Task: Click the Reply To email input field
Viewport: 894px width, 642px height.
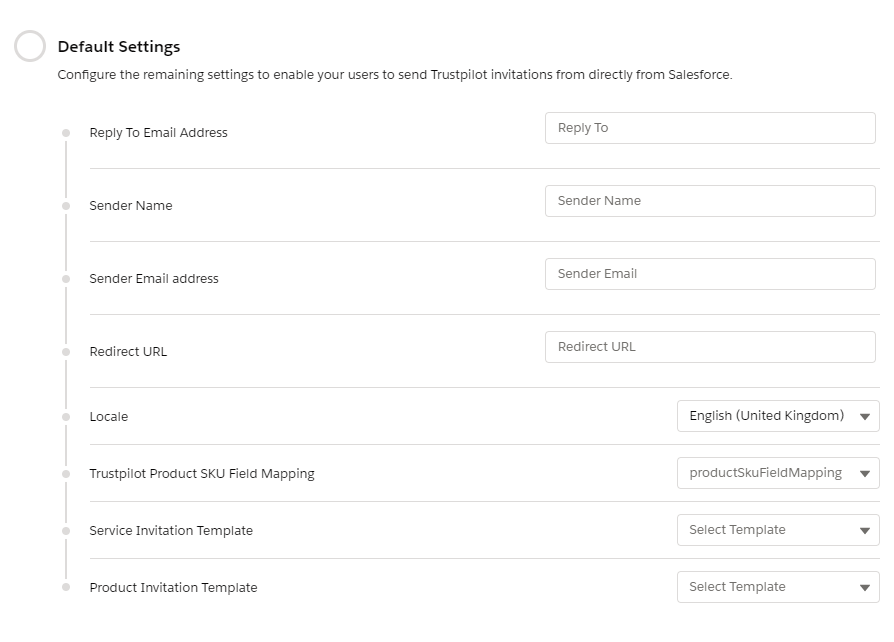Action: click(710, 128)
